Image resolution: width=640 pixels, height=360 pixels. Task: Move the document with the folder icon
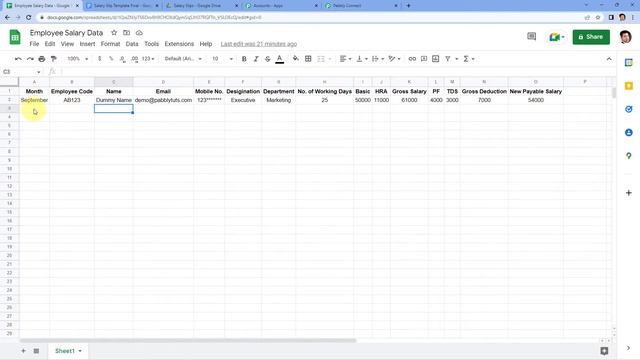coord(127,33)
